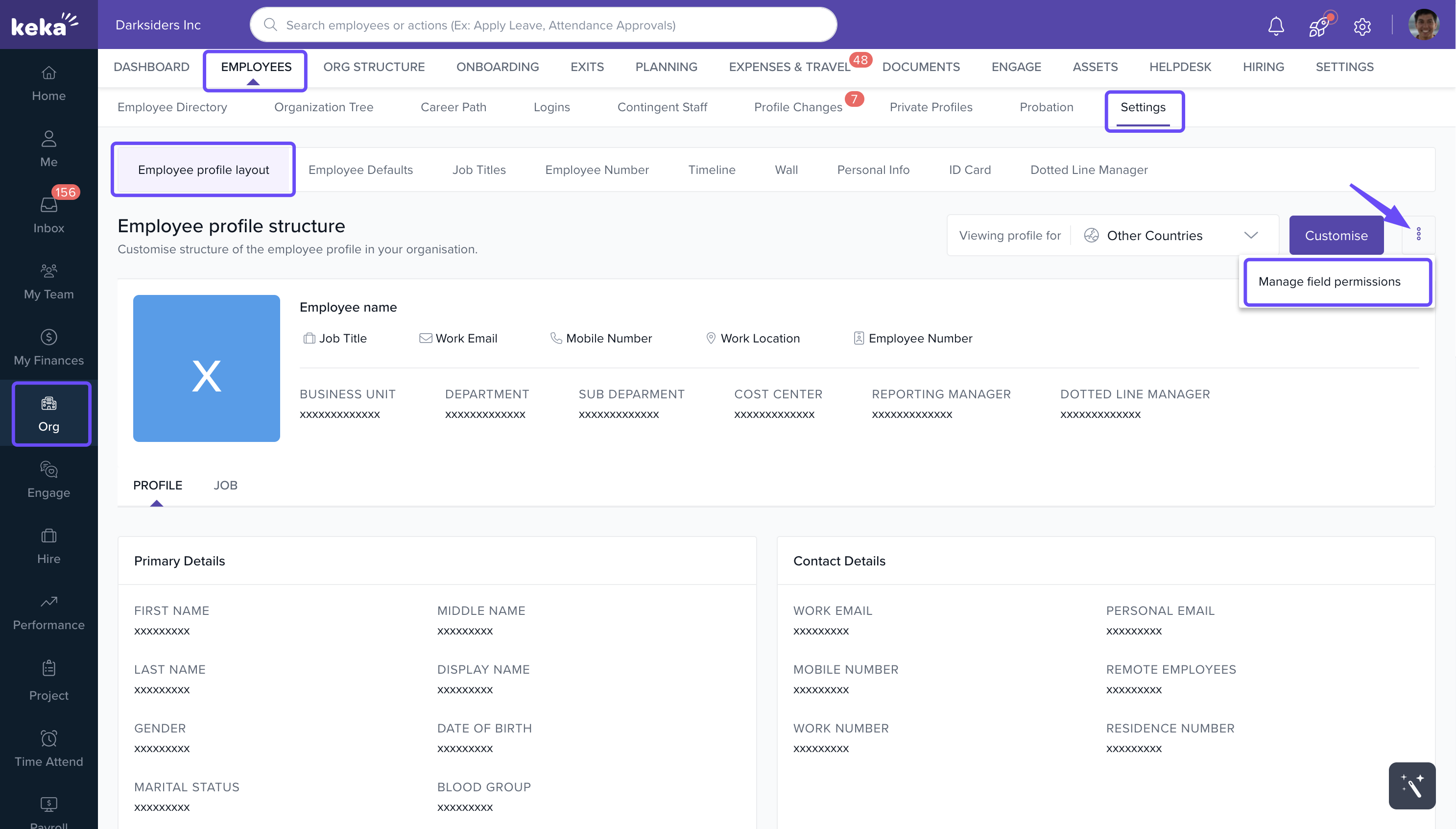Click the blue X profile photo placeholder
Viewport: 1456px width, 829px height.
206,368
